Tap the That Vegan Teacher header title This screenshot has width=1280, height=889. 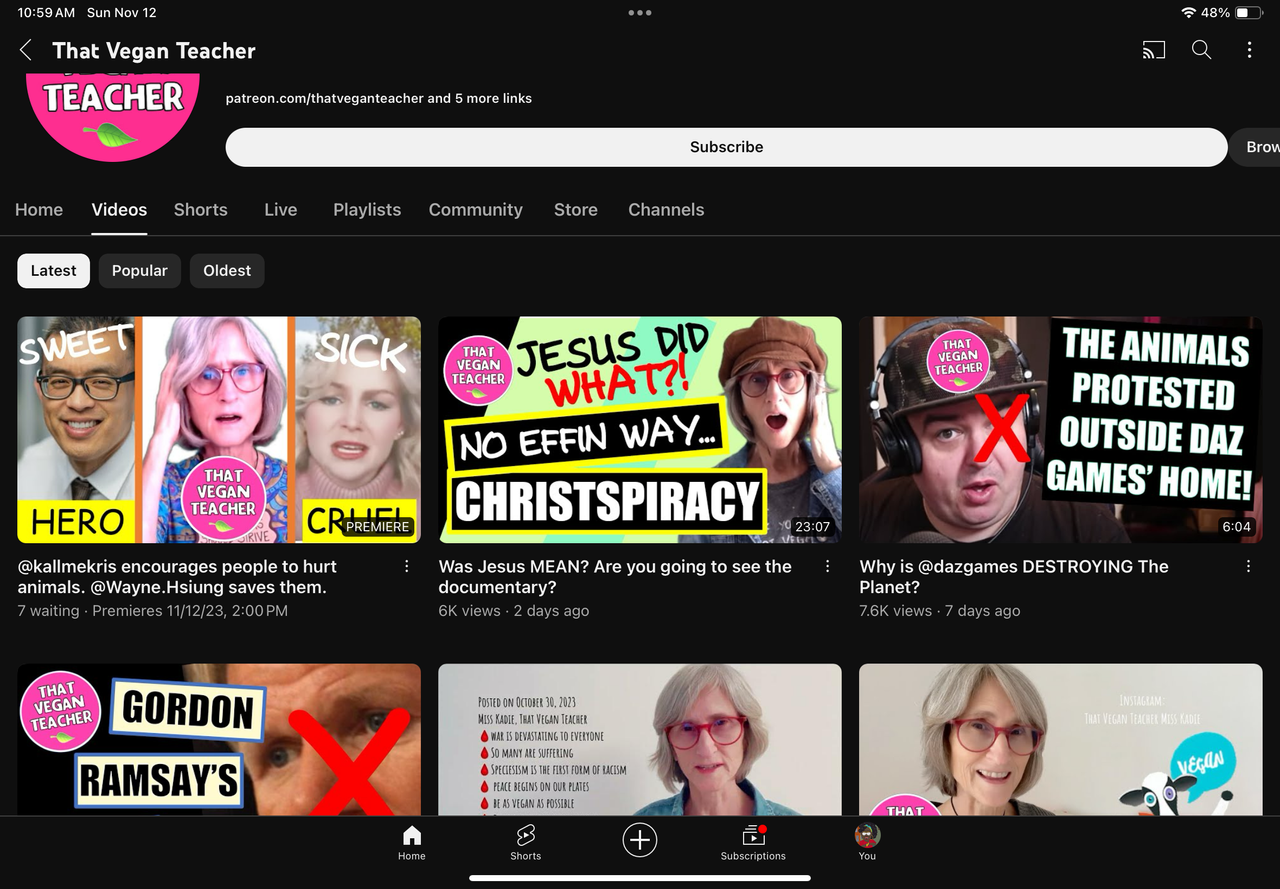click(154, 51)
